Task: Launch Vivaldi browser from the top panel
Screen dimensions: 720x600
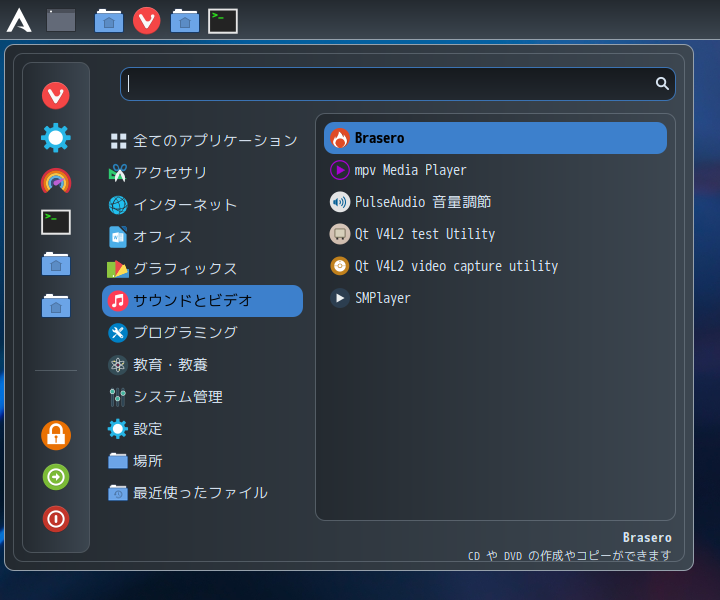Action: click(x=147, y=21)
